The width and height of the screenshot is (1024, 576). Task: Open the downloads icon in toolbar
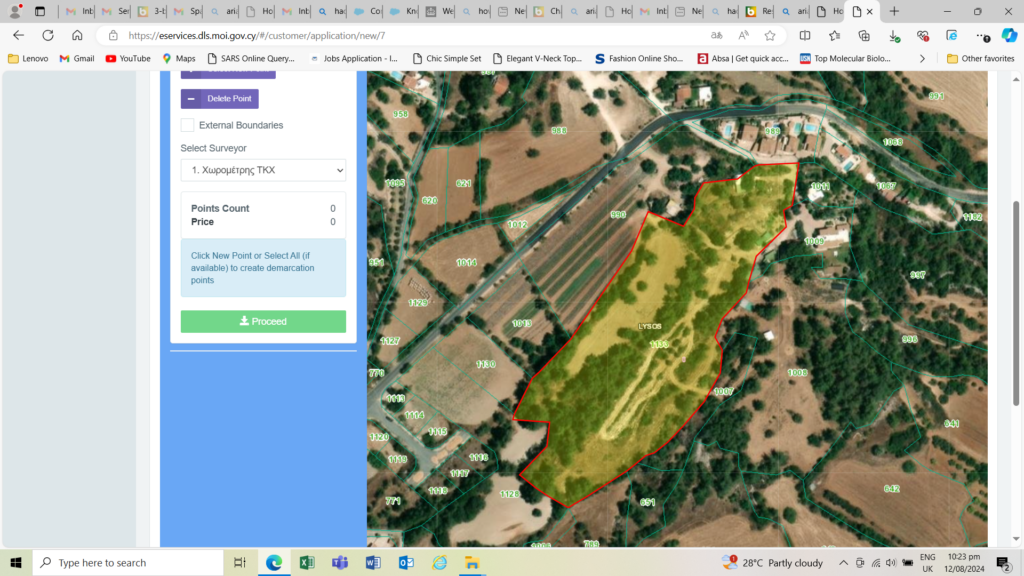pyautogui.click(x=894, y=36)
